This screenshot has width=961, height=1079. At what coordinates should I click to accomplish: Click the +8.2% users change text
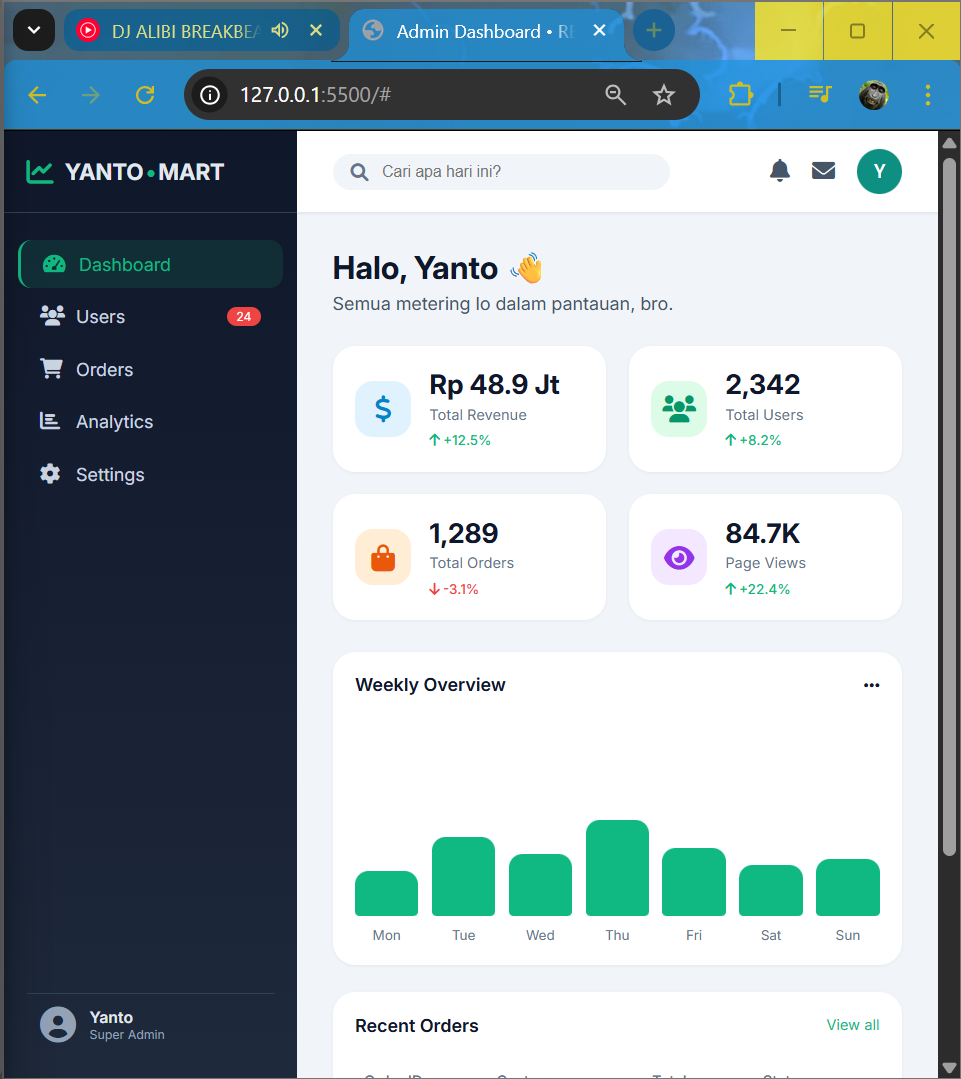[x=760, y=440]
